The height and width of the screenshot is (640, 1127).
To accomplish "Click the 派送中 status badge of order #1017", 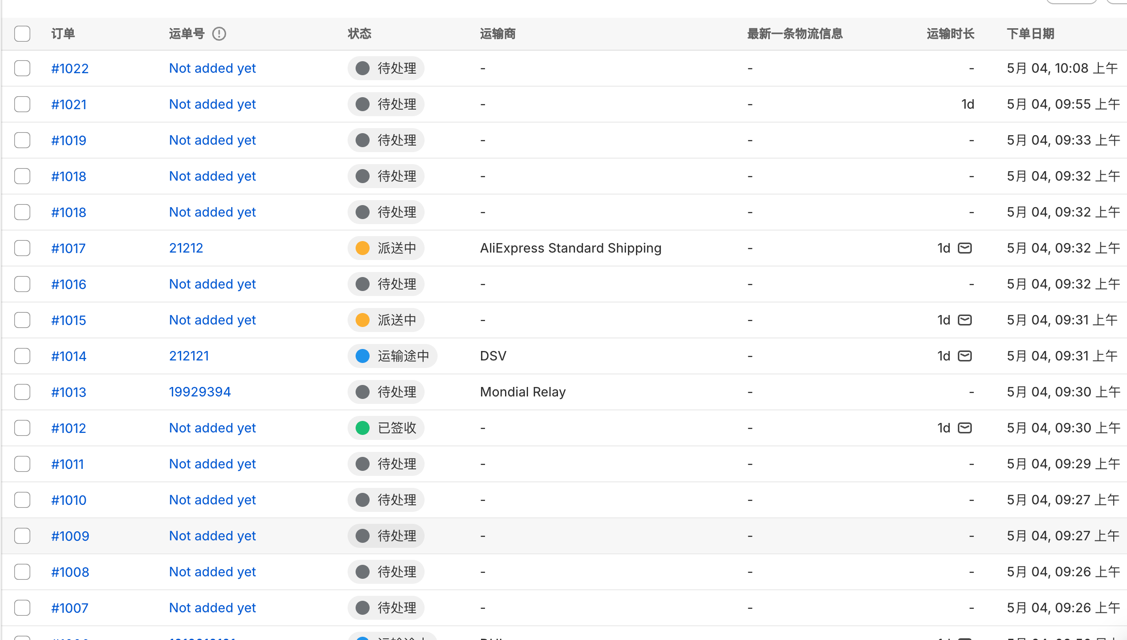I will tap(386, 248).
